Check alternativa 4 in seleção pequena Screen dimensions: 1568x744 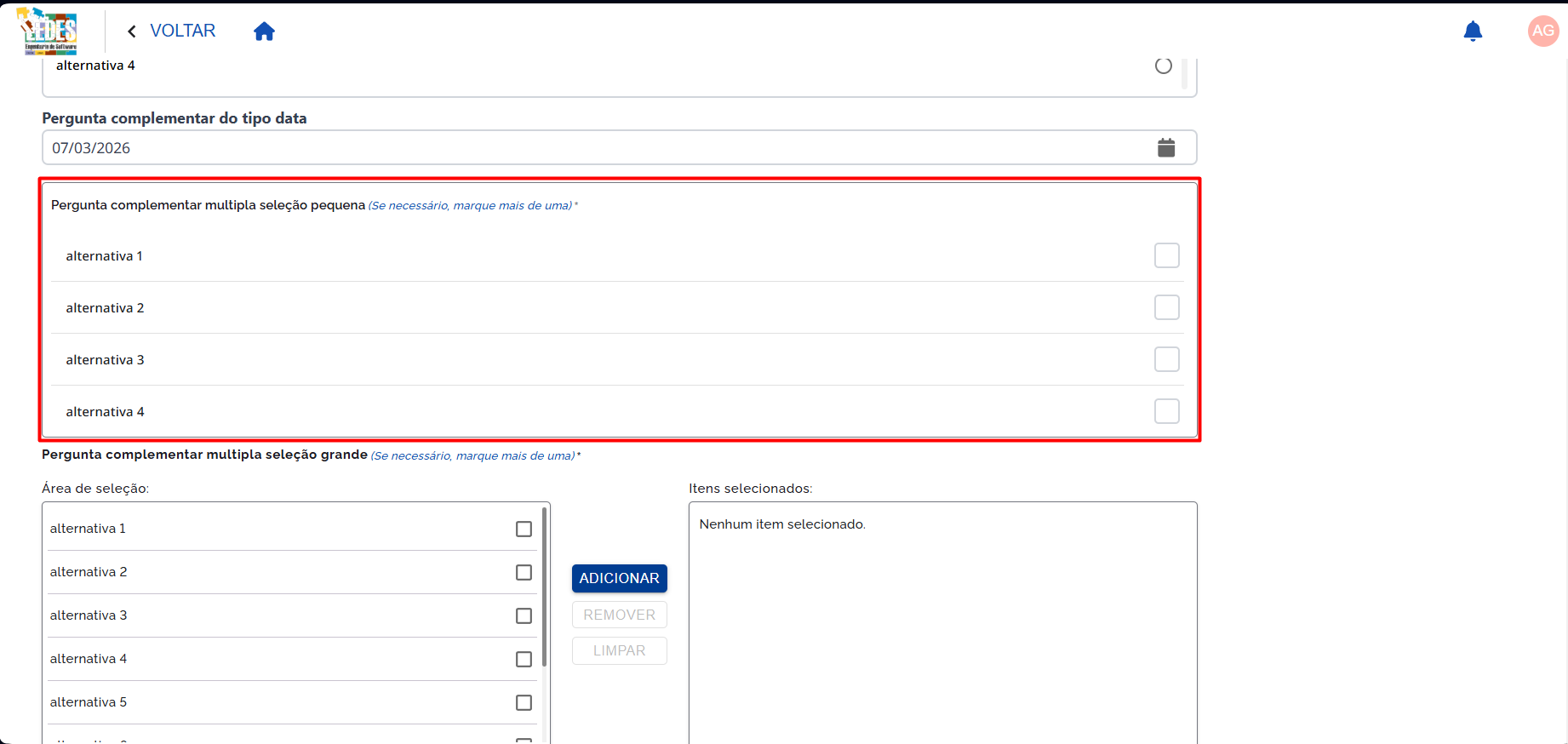(1167, 411)
